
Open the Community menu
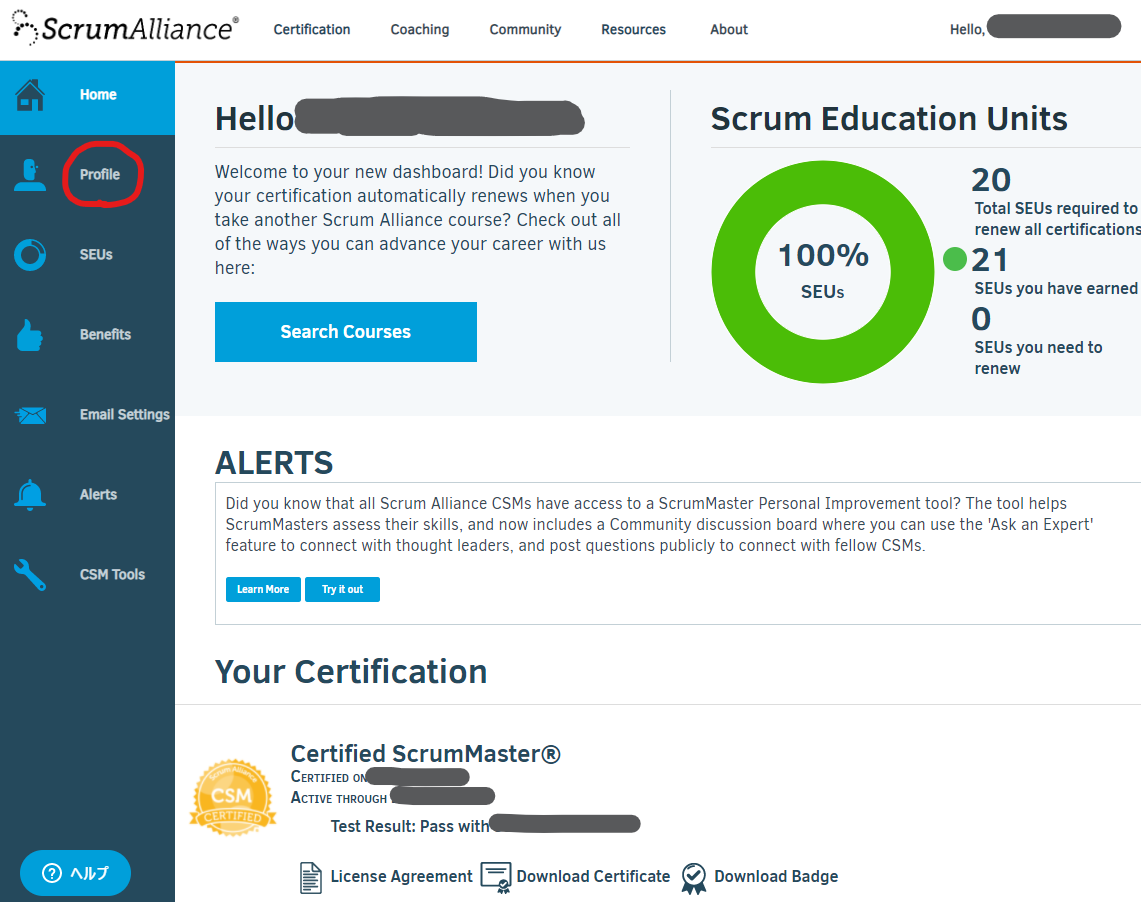click(525, 29)
